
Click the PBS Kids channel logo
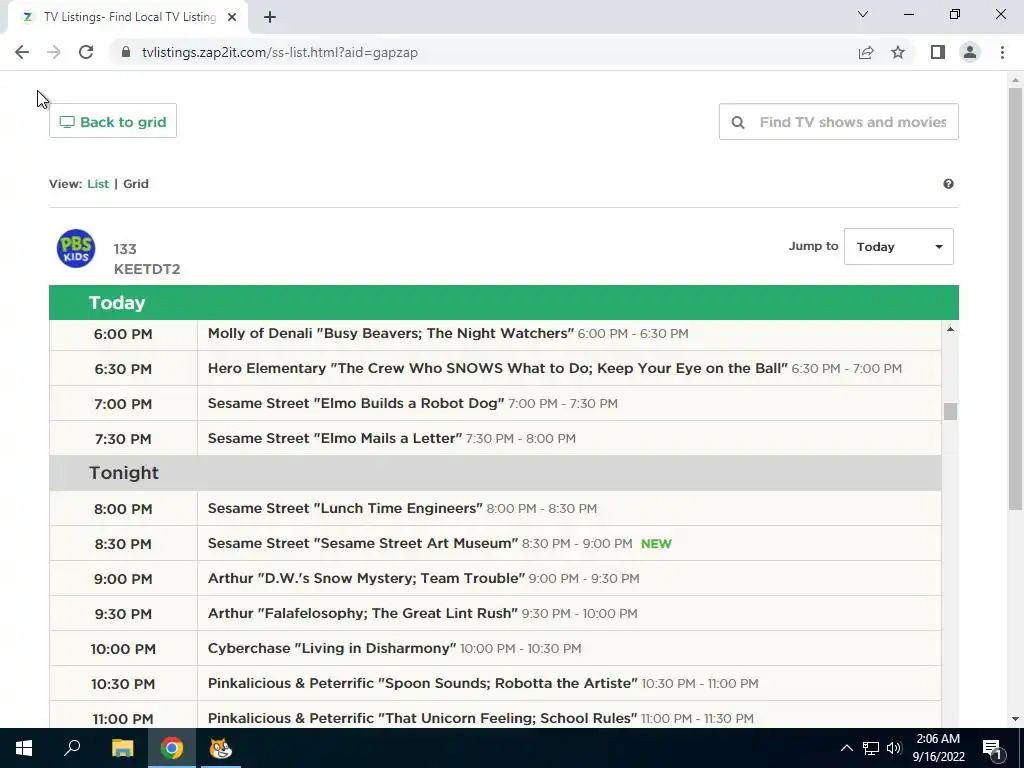[76, 248]
